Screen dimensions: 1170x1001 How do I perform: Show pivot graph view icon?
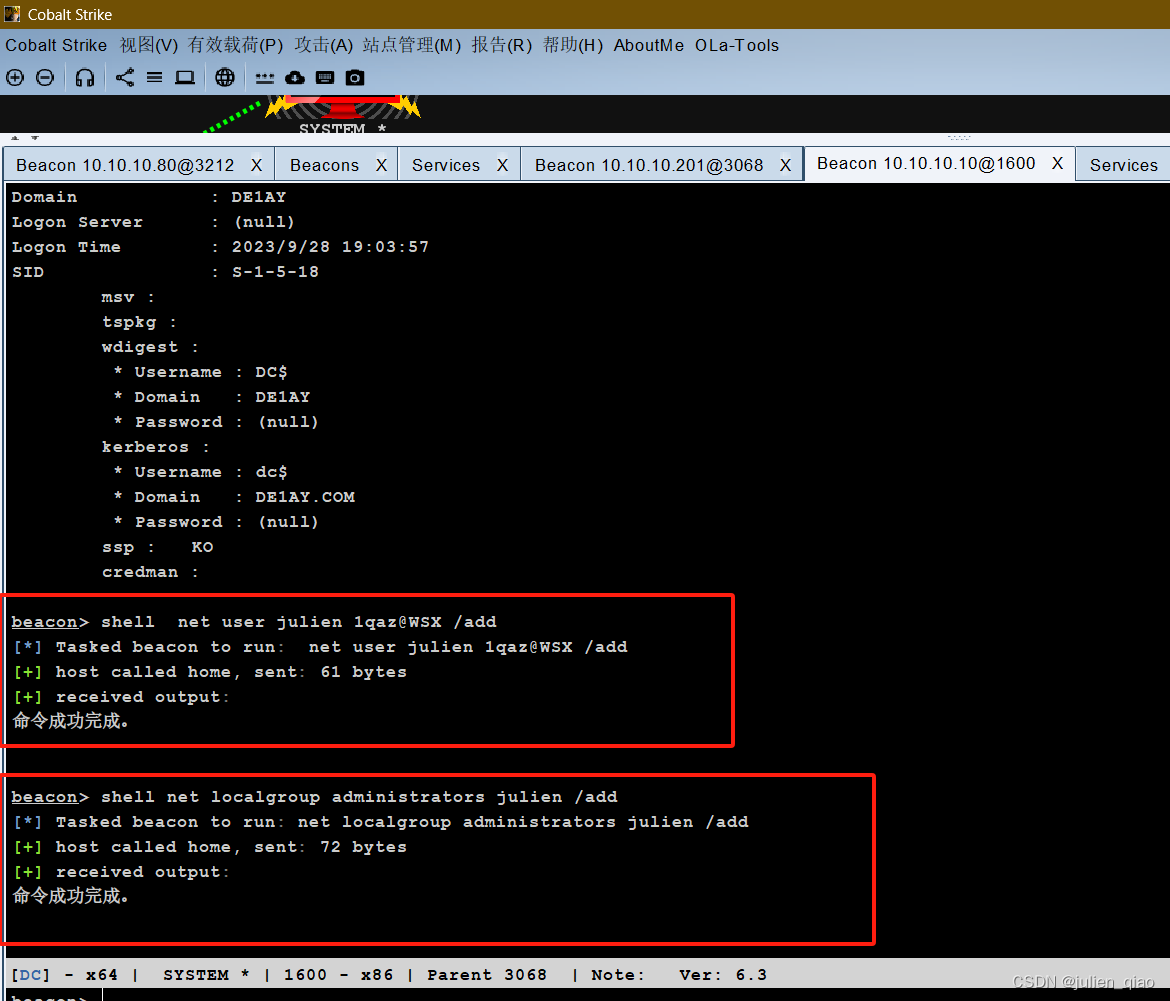click(125, 78)
